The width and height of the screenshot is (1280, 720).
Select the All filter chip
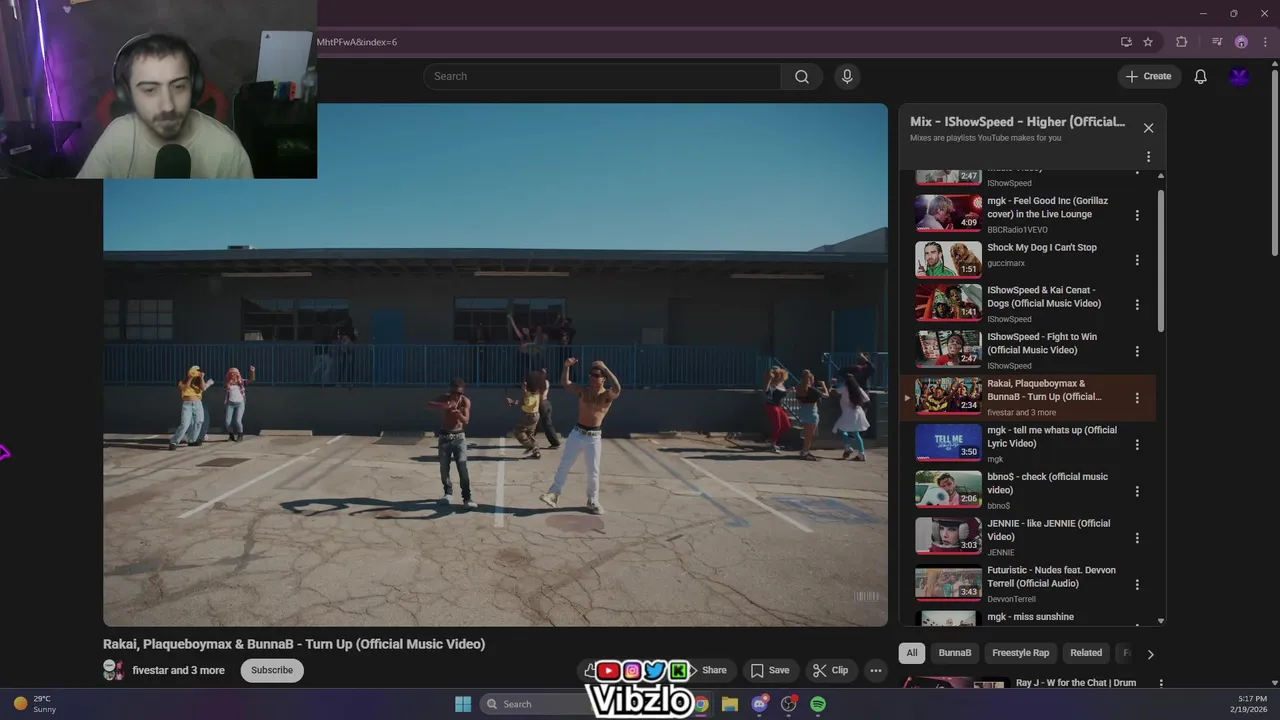912,653
